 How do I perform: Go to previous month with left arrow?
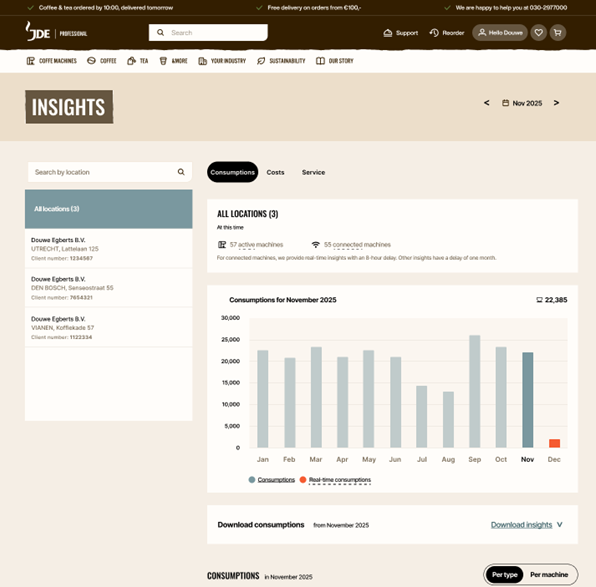487,103
